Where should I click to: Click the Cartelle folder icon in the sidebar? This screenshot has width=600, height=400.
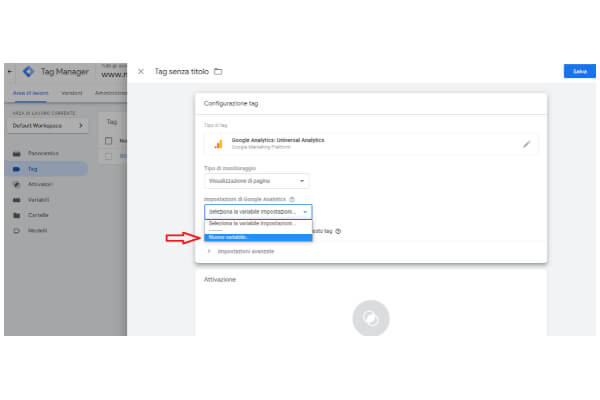[x=16, y=215]
